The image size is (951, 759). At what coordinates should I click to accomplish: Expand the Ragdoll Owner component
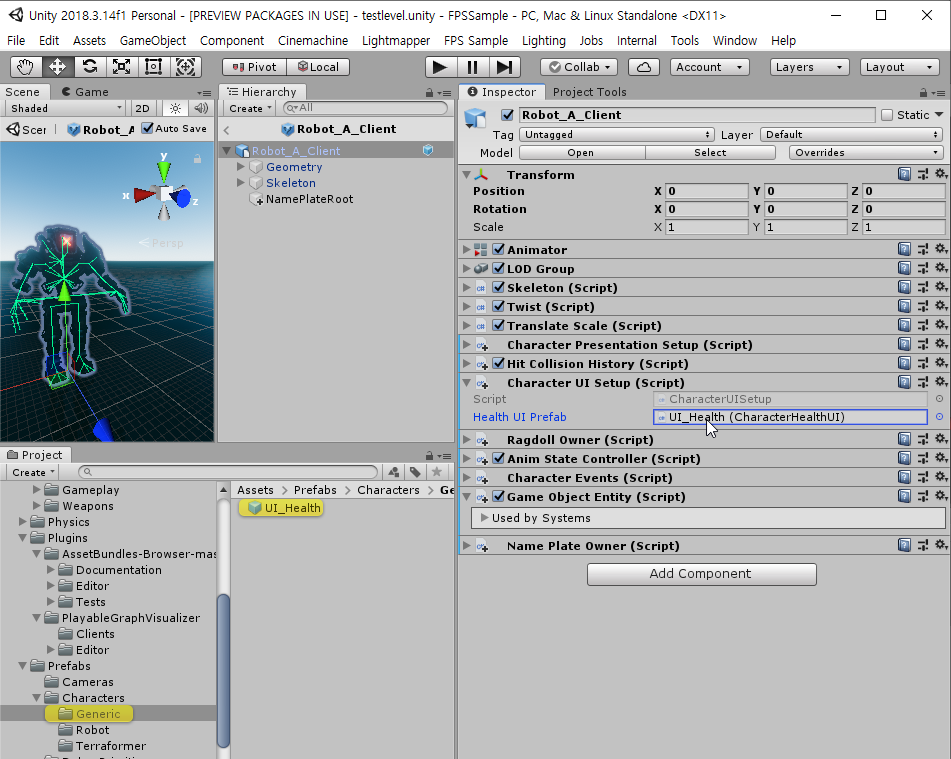click(466, 439)
